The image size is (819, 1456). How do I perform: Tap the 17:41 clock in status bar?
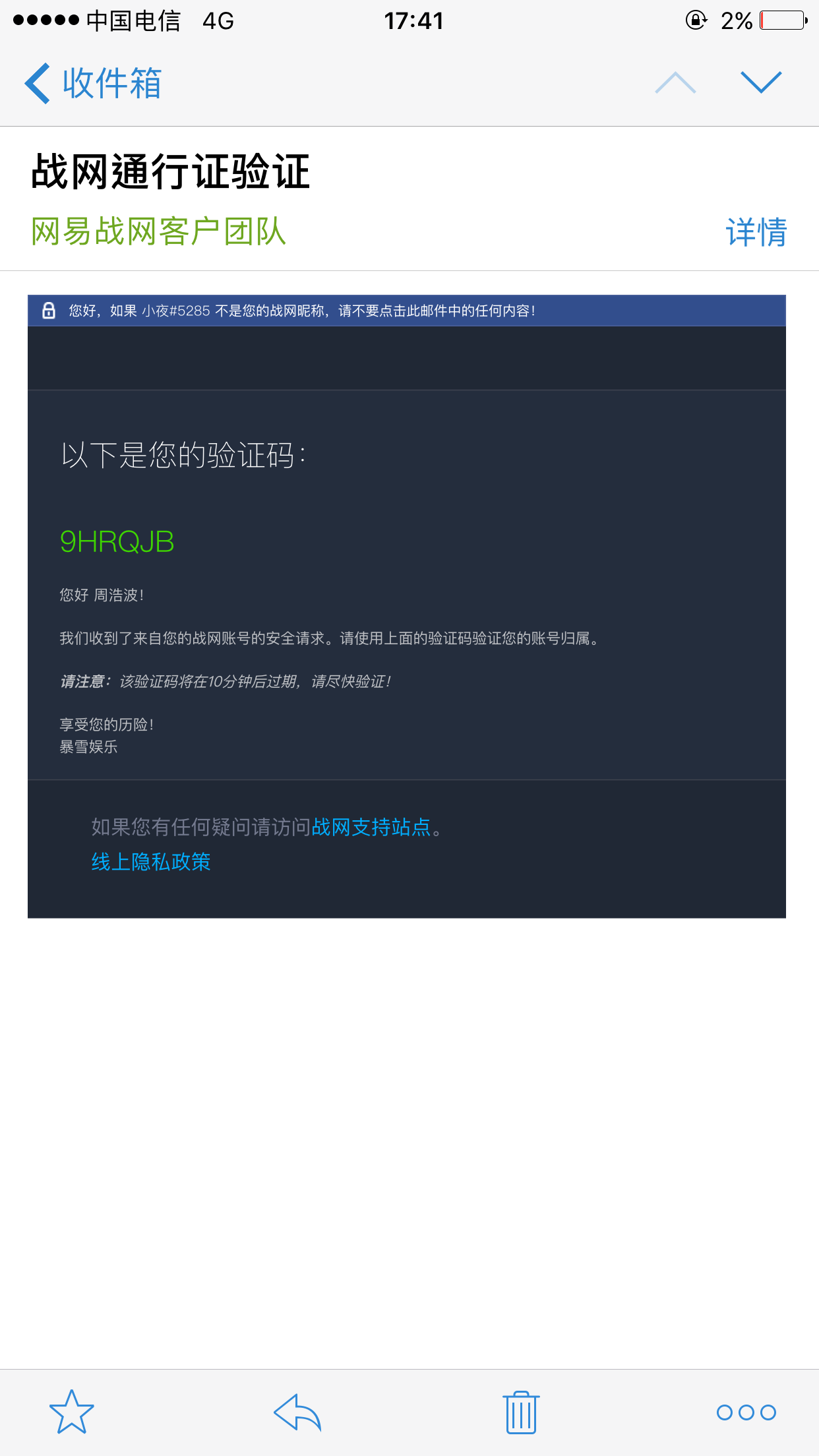413,20
